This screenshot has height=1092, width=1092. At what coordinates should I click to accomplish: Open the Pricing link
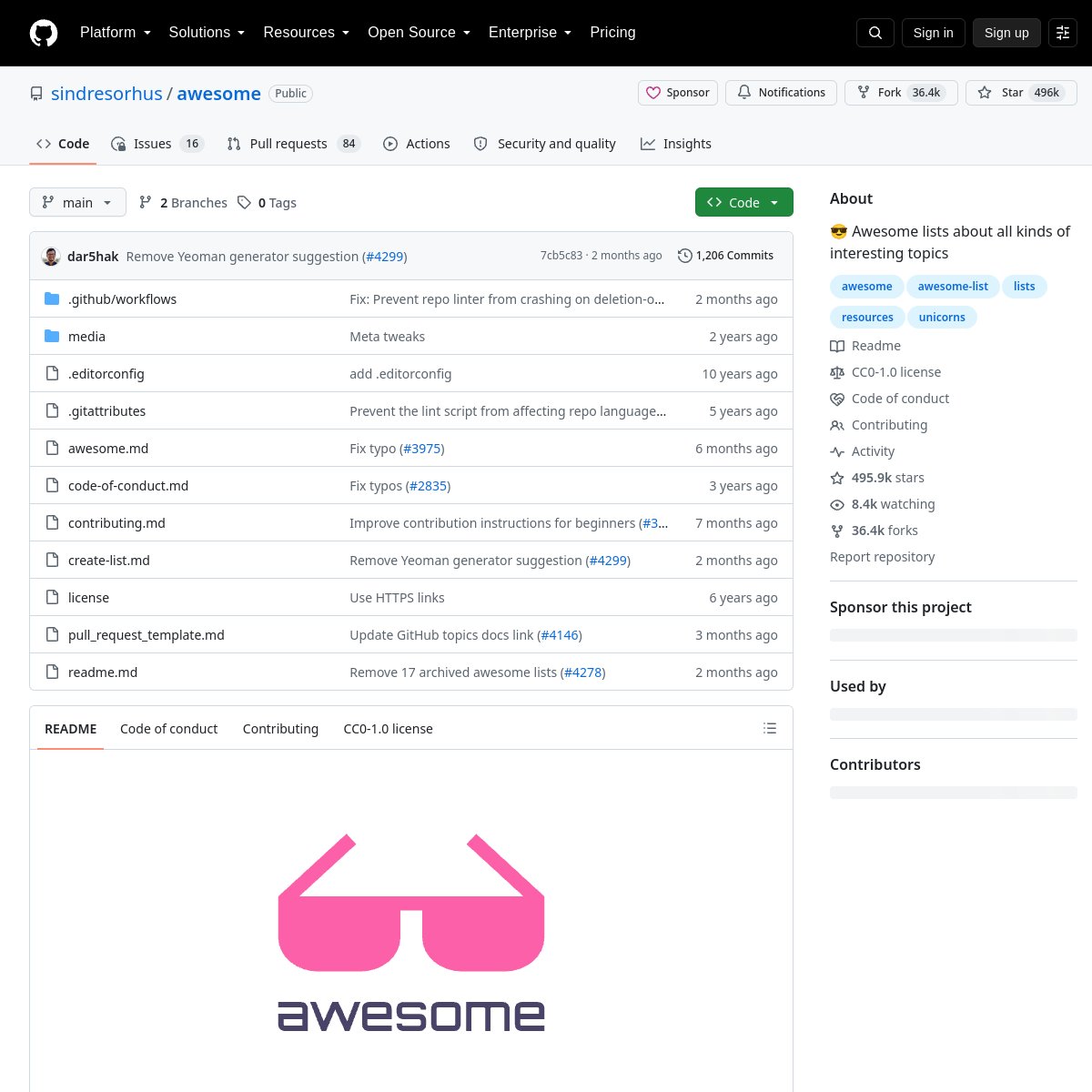coord(612,33)
